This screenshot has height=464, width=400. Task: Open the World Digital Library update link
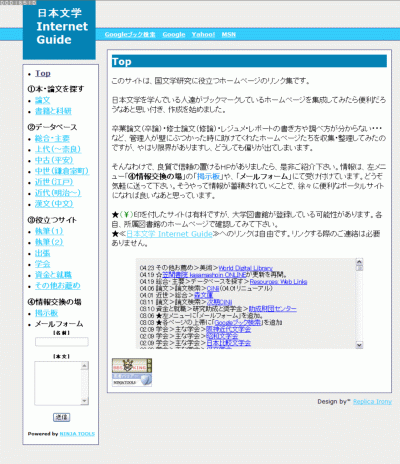(246, 268)
